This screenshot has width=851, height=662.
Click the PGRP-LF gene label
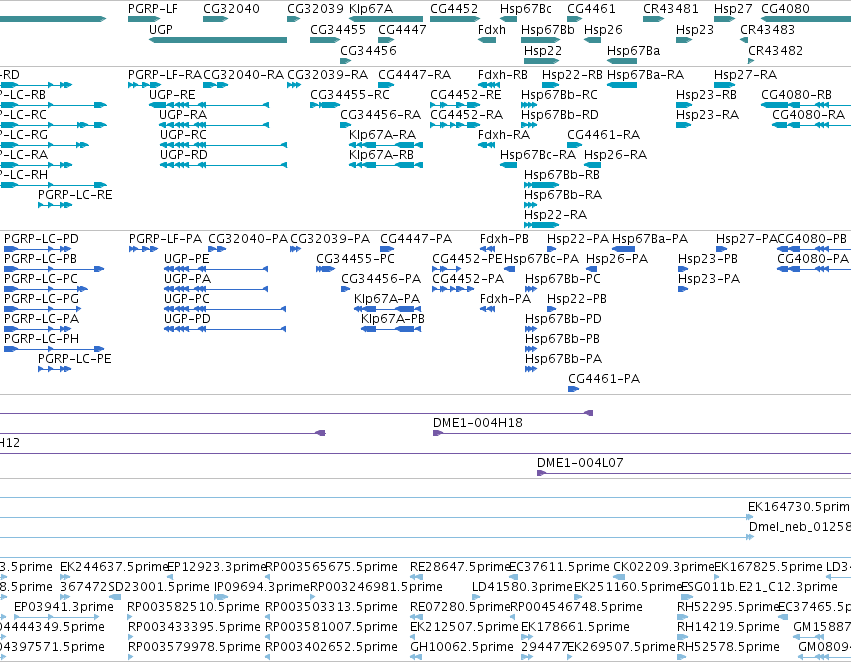(153, 9)
